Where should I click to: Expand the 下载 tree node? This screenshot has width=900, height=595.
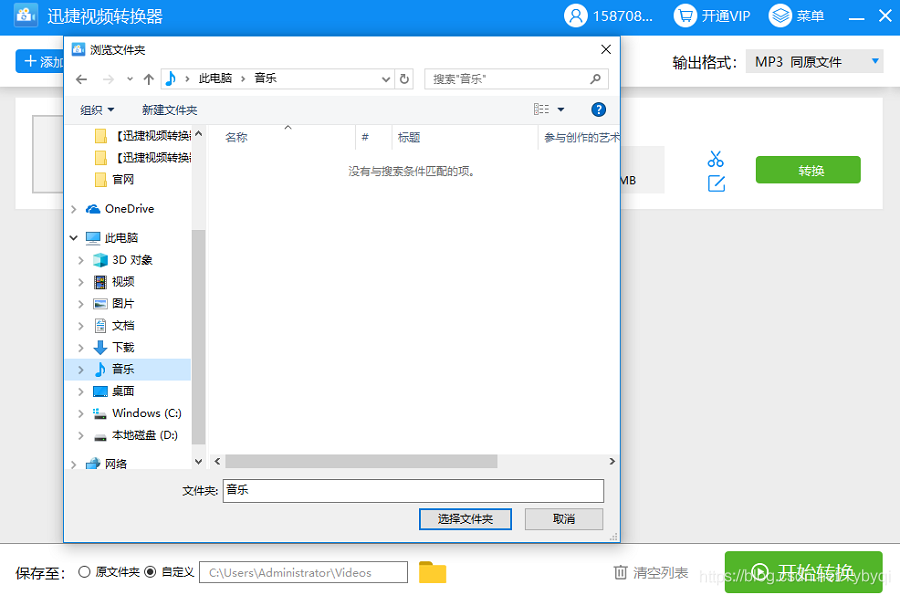[x=81, y=348]
